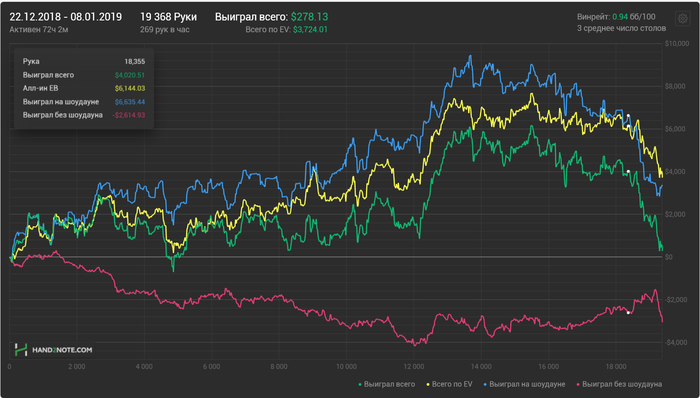The width and height of the screenshot is (700, 398).
Task: Click the 10 000 x-axis label
Action: point(346,366)
